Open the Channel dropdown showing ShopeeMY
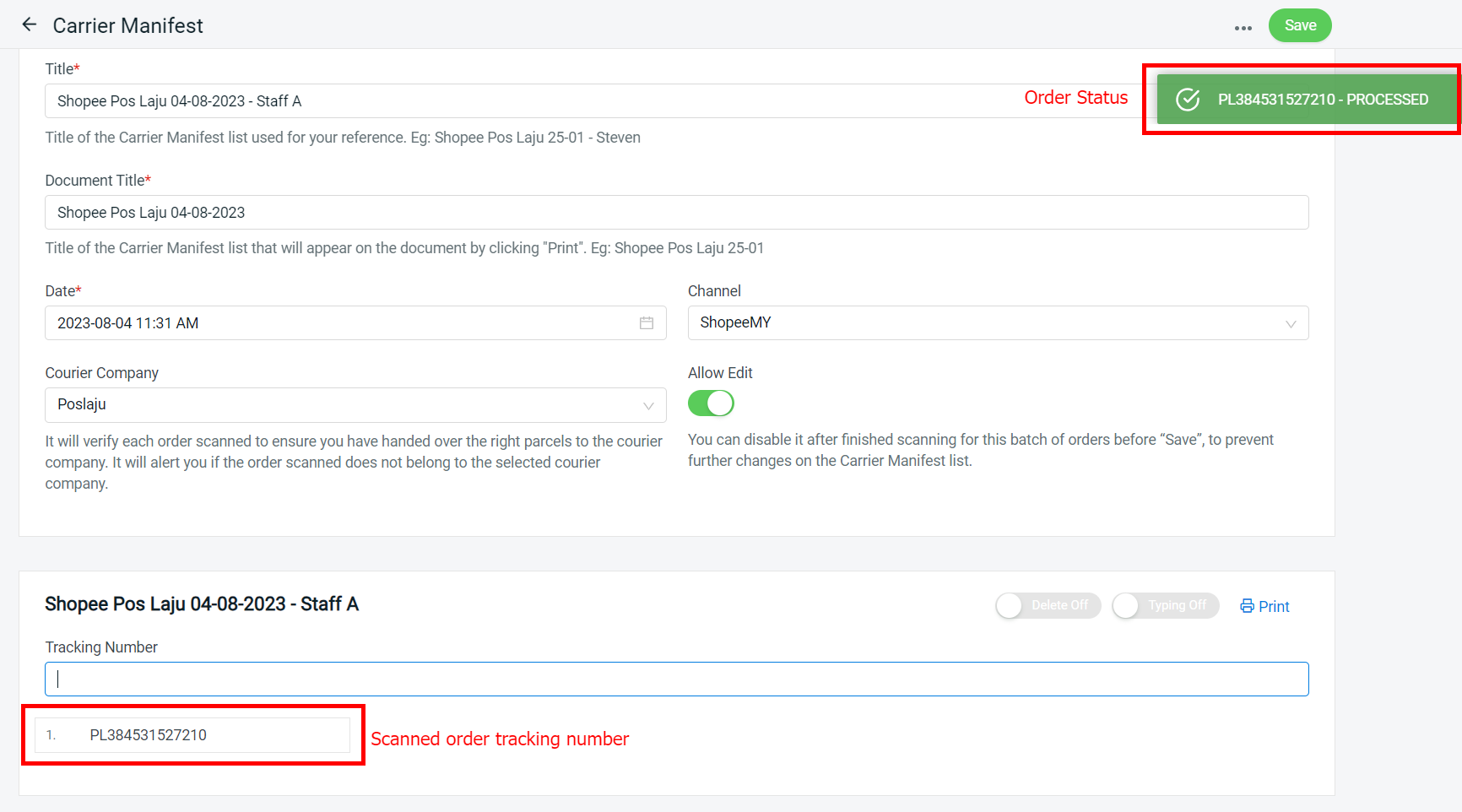This screenshot has width=1462, height=812. point(988,323)
